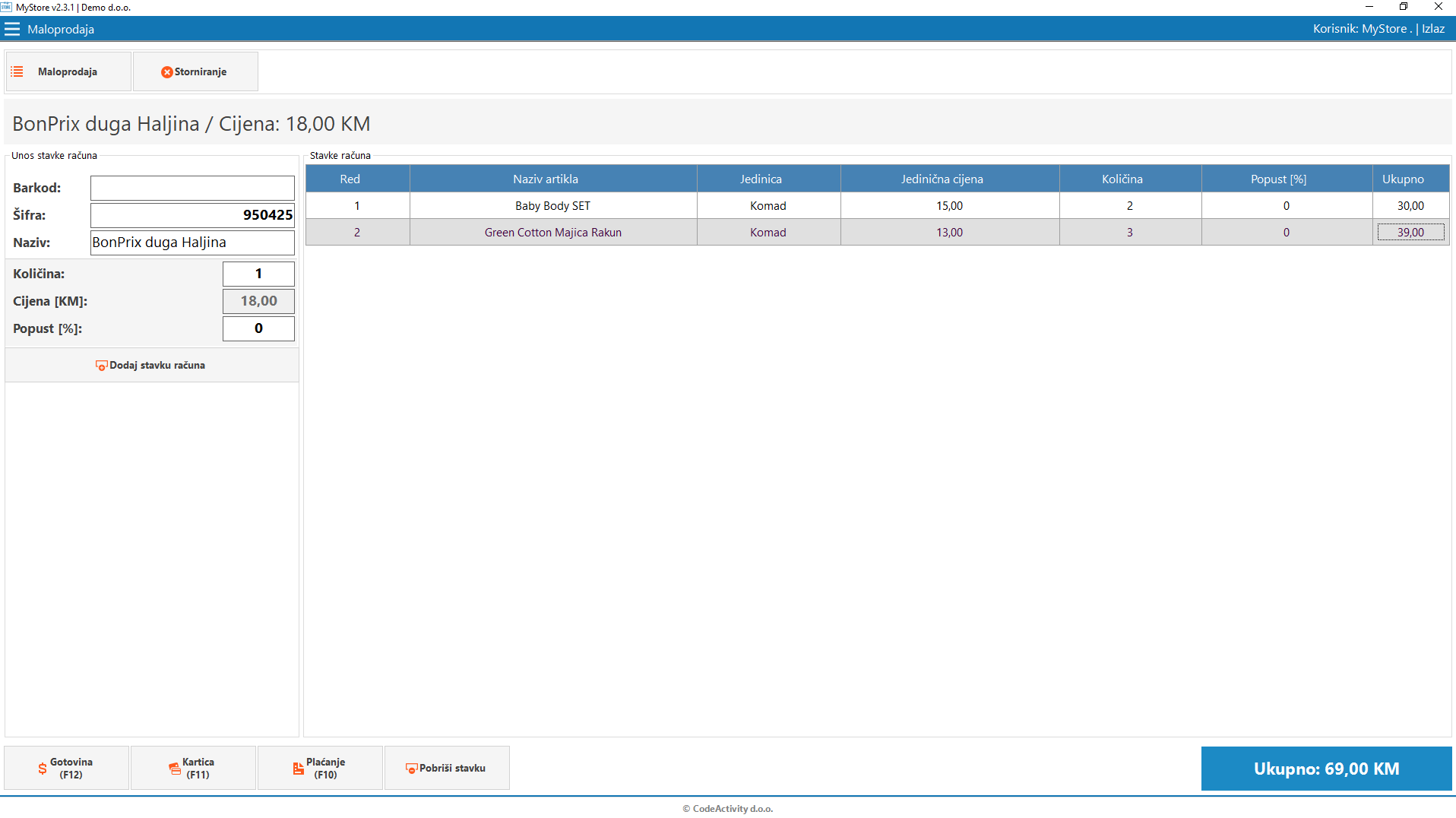Click the Storniranje red X icon
Viewport: 1456px width, 818px height.
click(x=166, y=72)
